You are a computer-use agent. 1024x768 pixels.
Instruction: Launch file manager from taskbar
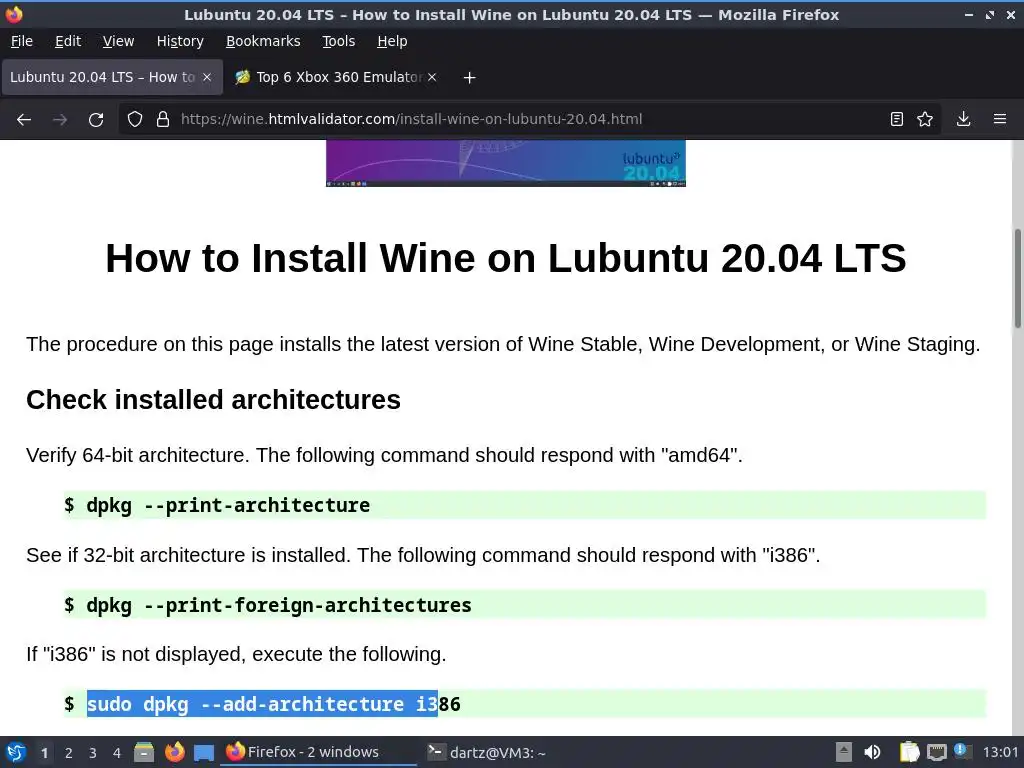[x=144, y=752]
